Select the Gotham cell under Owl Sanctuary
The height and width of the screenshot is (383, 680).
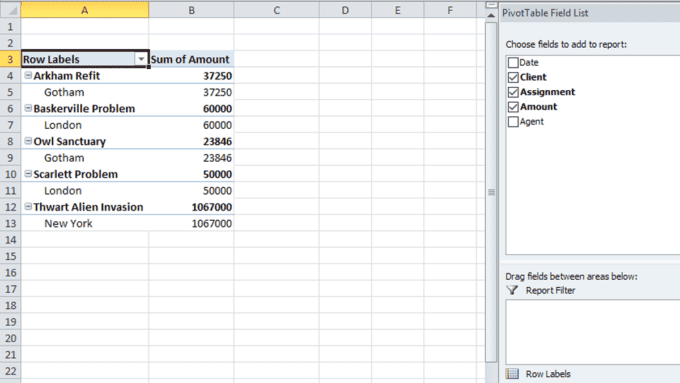[x=85, y=157]
